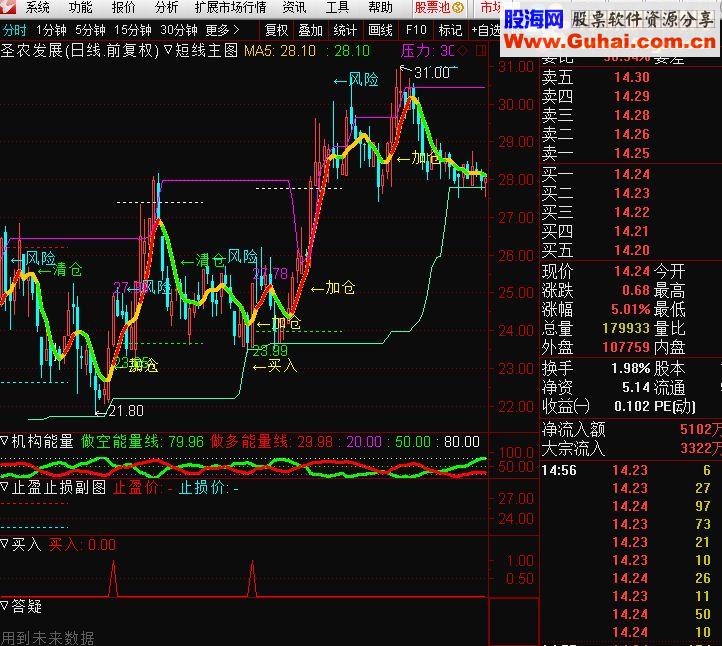
Task: Click the 统计 statistics button
Action: pyautogui.click(x=345, y=30)
